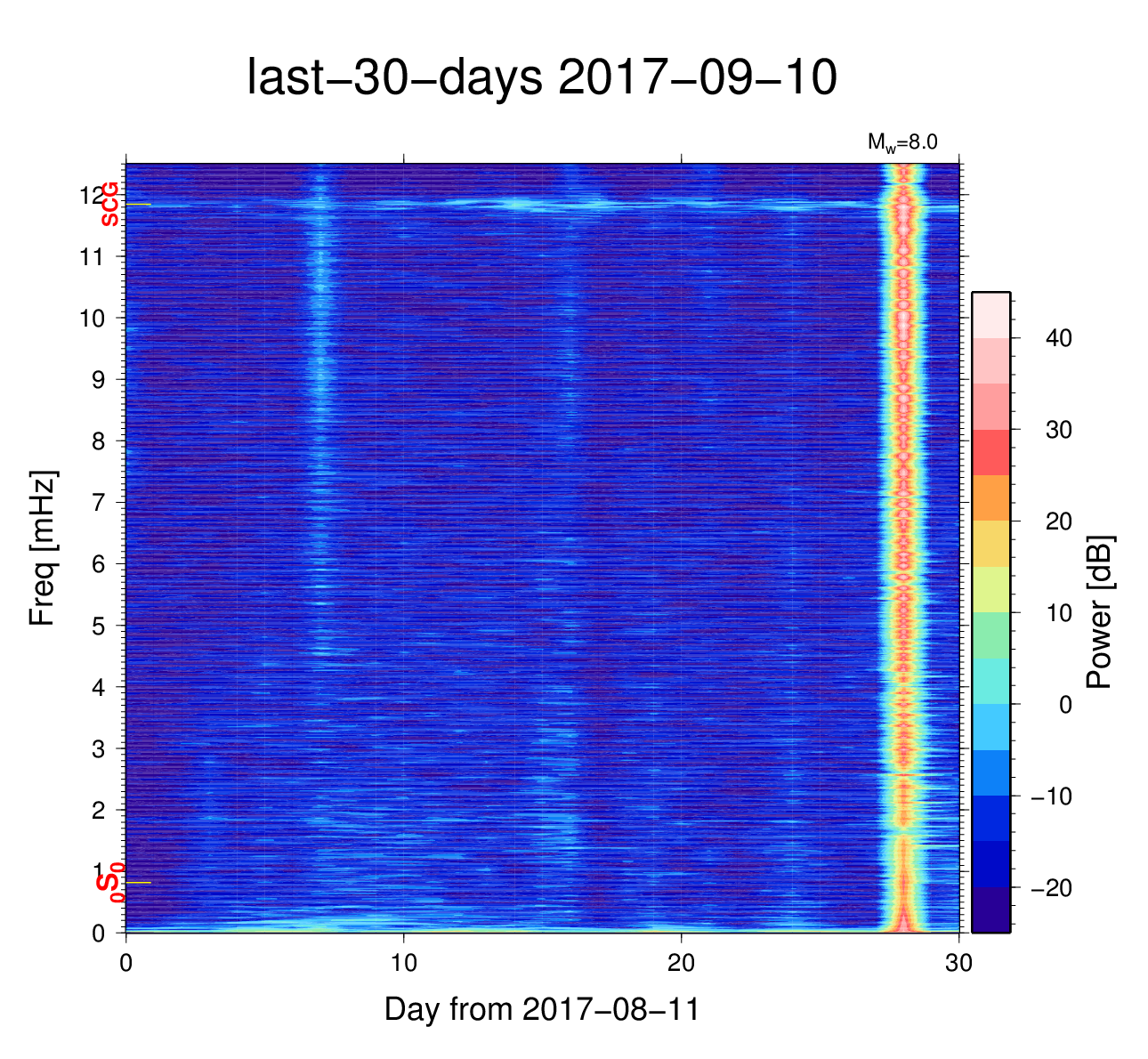Click the bright red earthquake band in the spectrogram
Screen dimensions: 1148x1059
point(903,534)
